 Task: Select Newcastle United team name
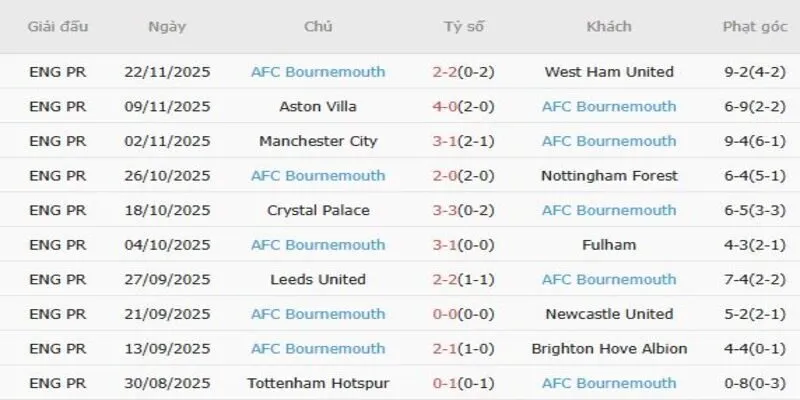click(x=609, y=314)
